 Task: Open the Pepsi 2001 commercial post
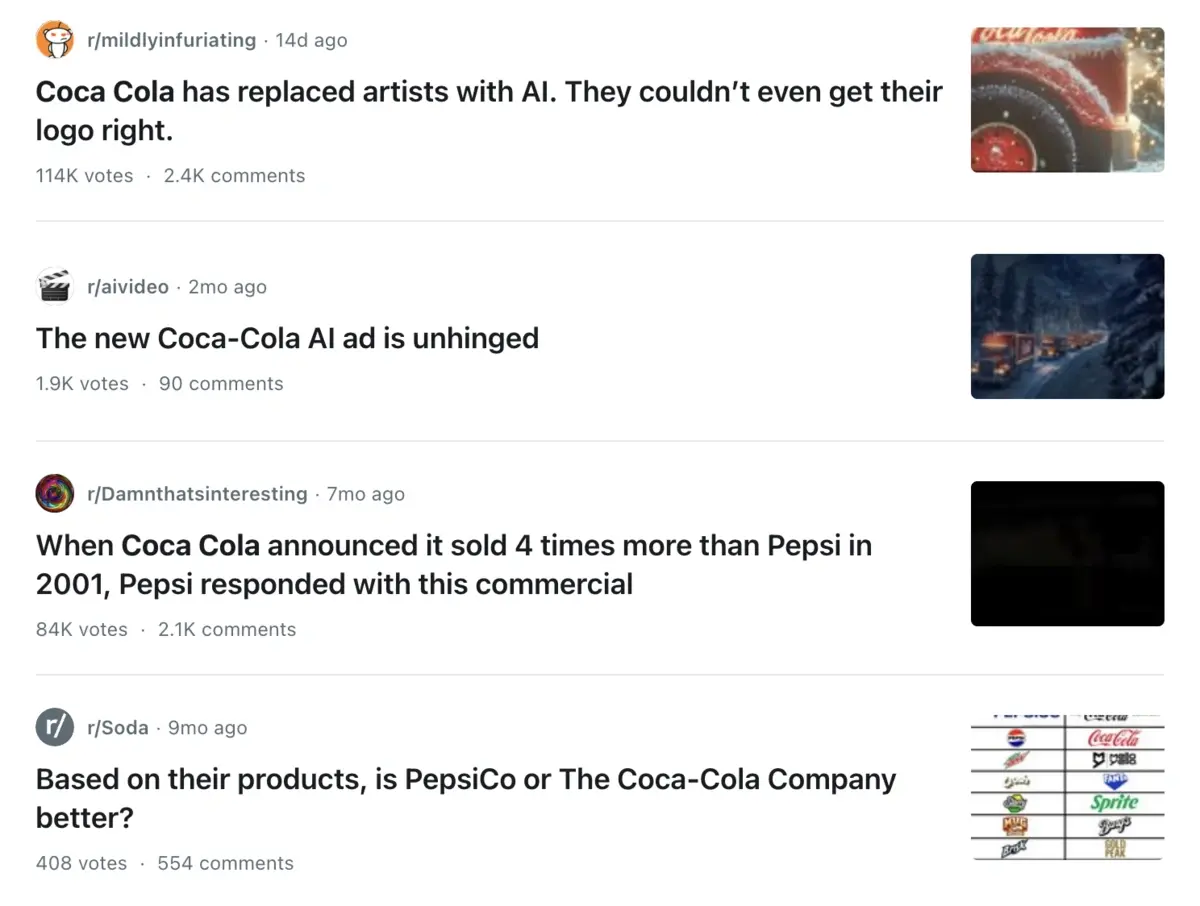[x=454, y=565]
